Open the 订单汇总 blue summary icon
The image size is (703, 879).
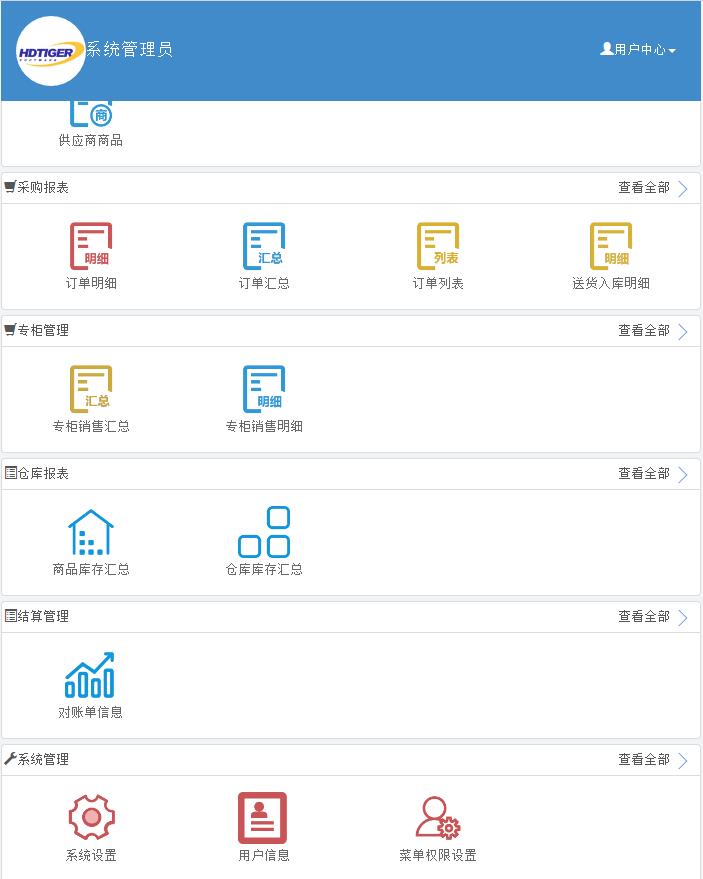pos(264,247)
